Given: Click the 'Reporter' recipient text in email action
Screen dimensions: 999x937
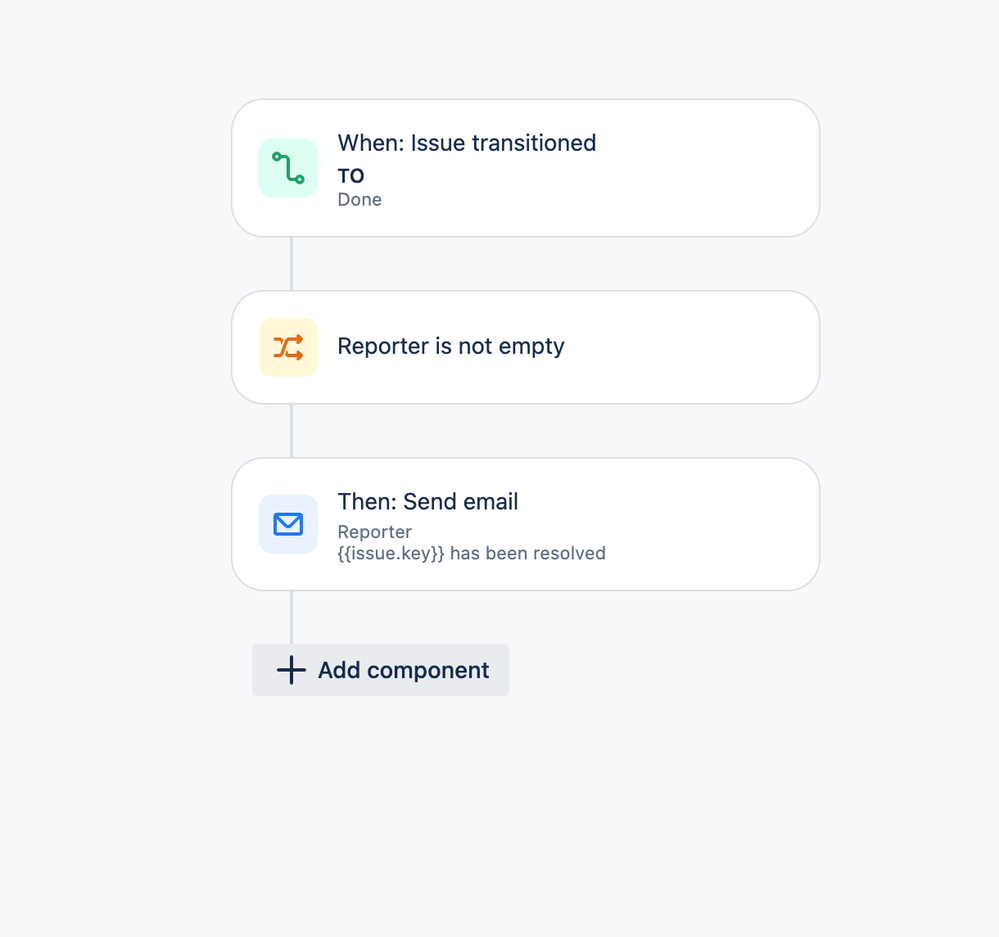Looking at the screenshot, I should 375,532.
